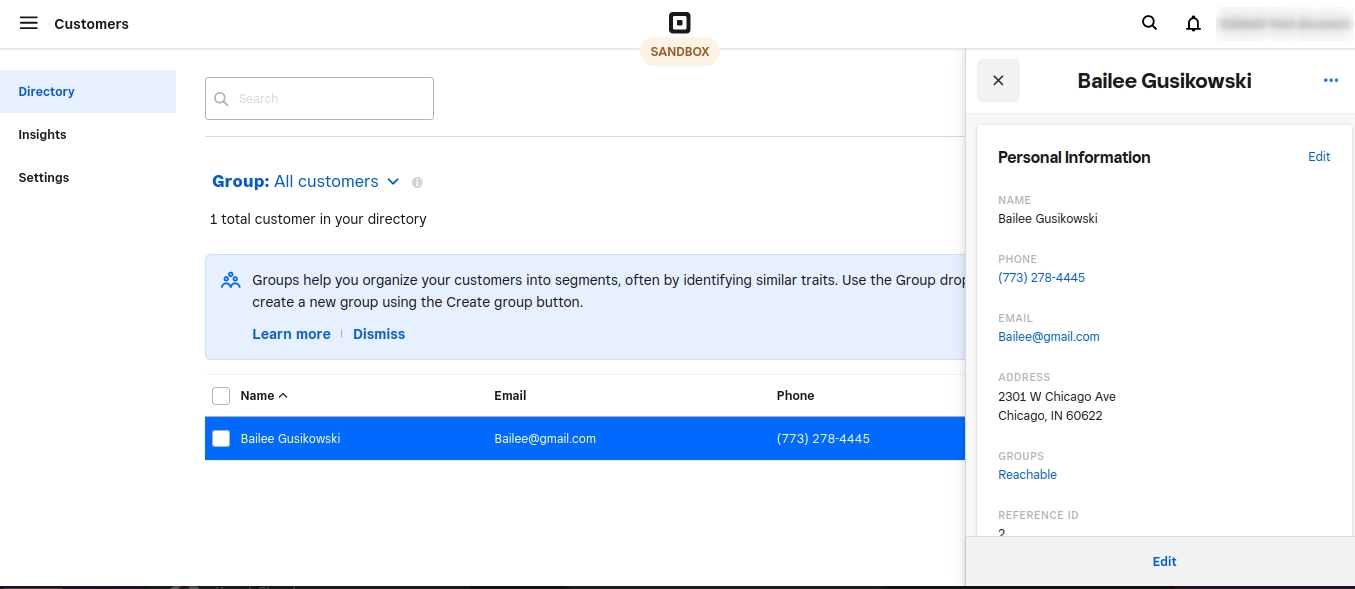Close the Bailee Gusikowski panel
Viewport: 1355px width, 589px height.
pos(998,81)
